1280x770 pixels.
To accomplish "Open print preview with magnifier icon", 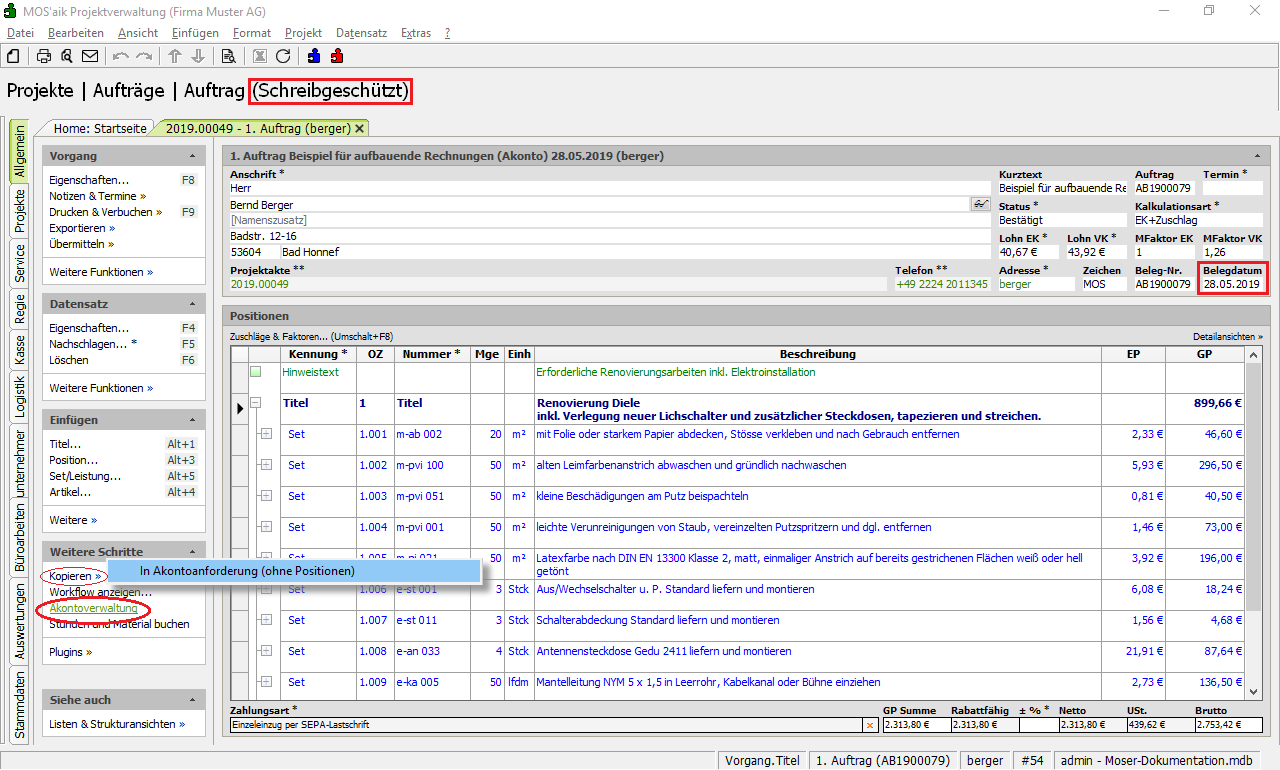I will (67, 56).
